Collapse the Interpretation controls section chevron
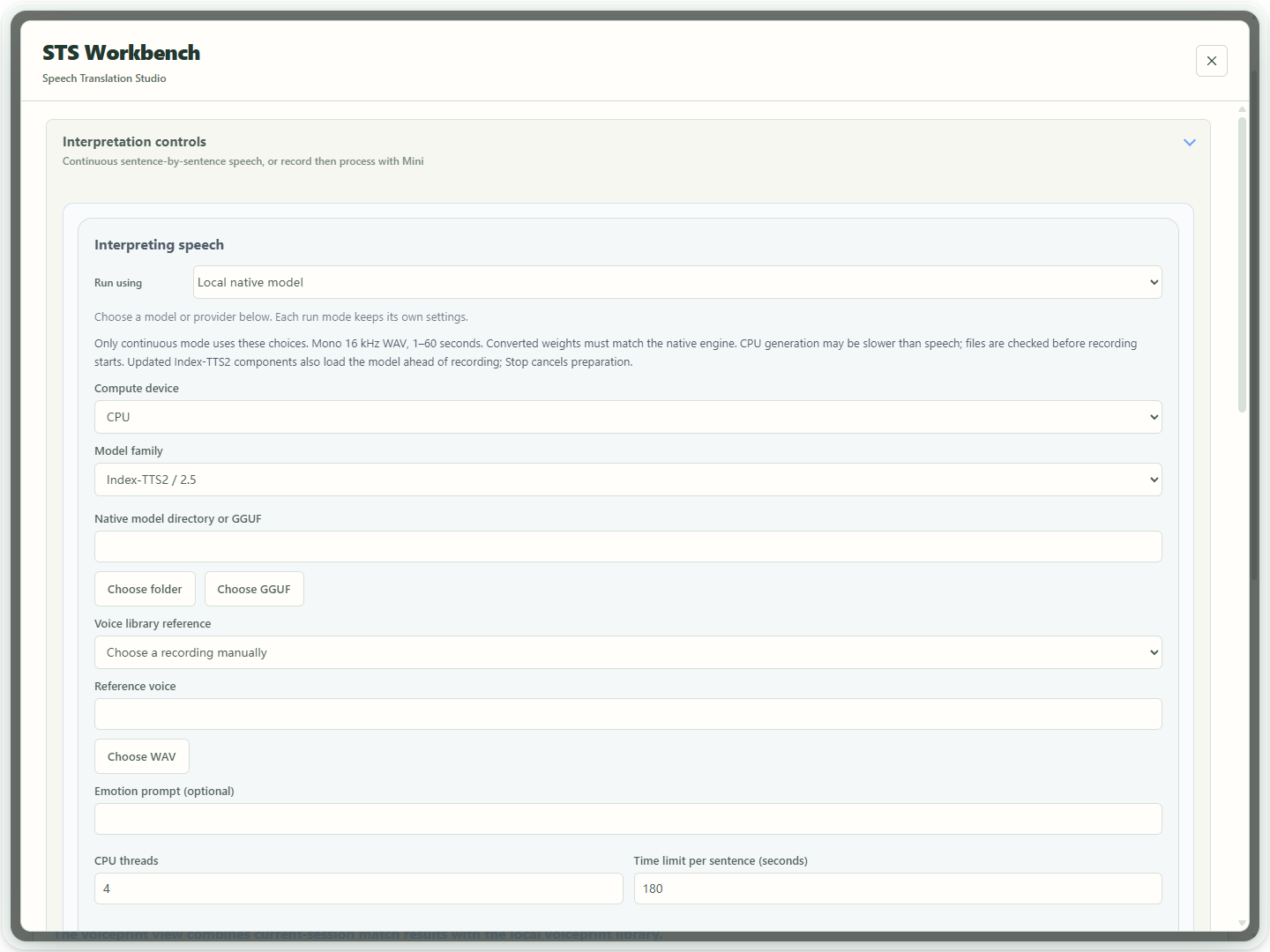Viewport: 1270px width, 952px height. [x=1190, y=142]
